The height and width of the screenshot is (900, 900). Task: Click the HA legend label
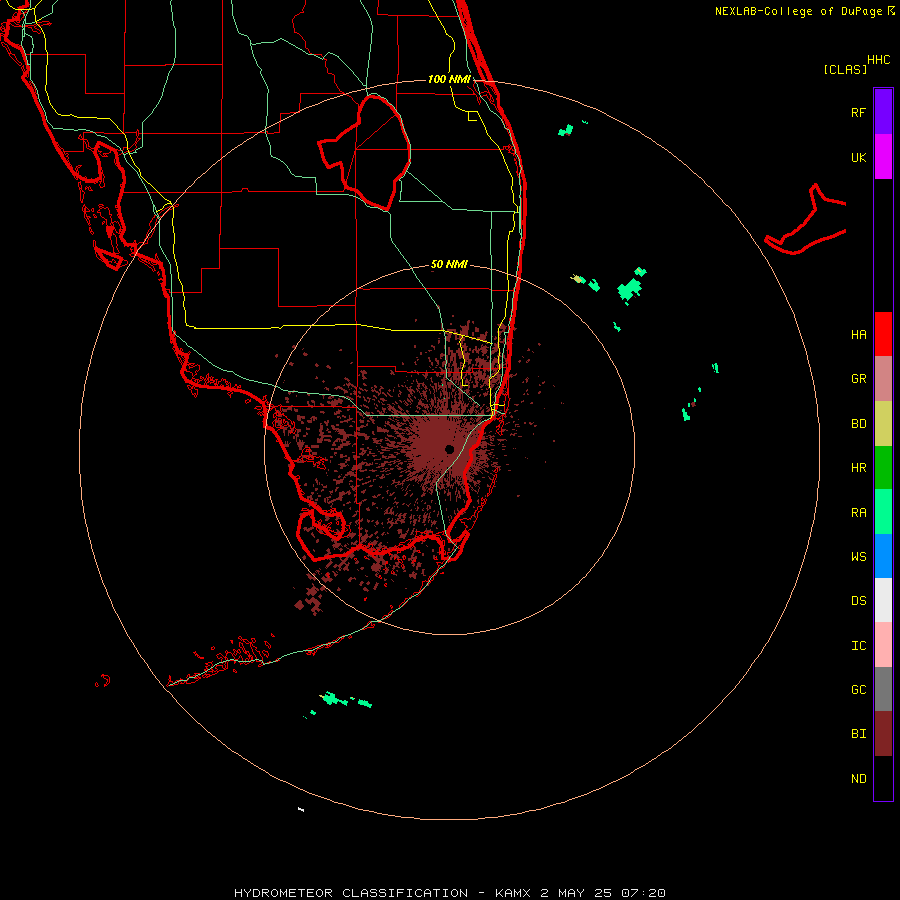tap(858, 334)
